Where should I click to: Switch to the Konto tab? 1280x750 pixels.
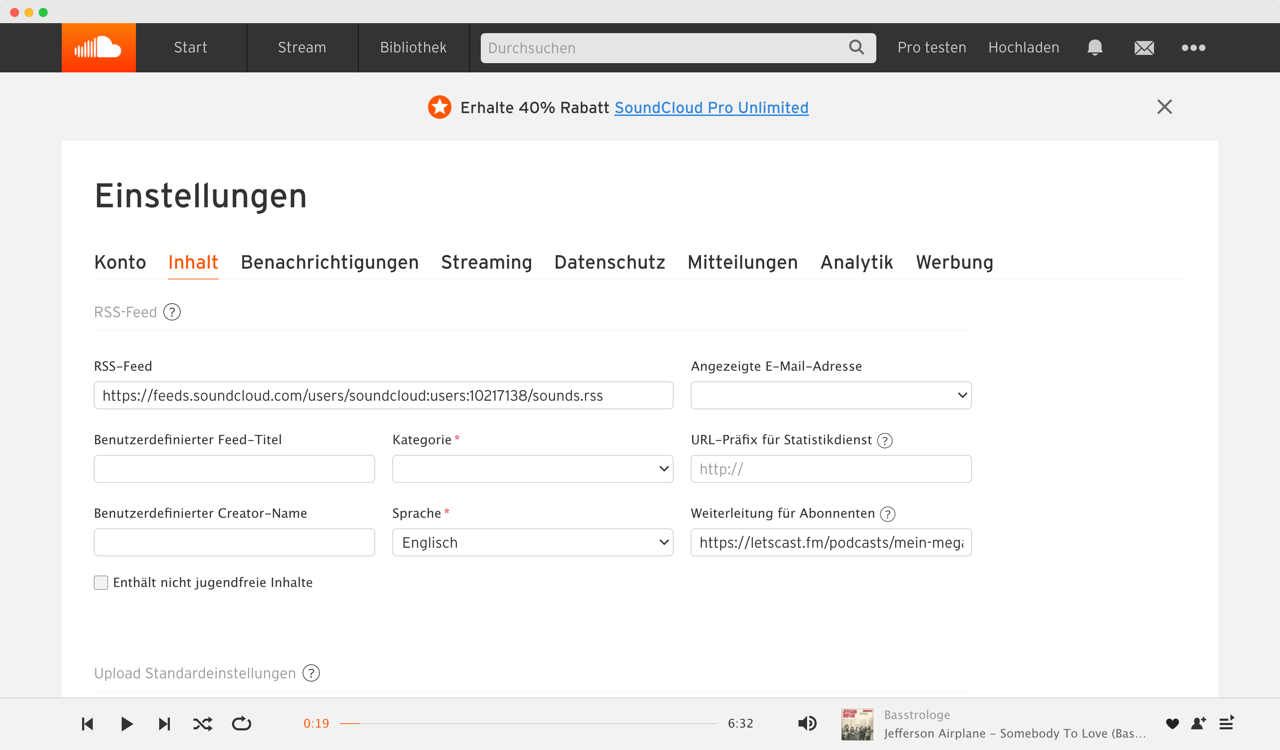point(120,262)
